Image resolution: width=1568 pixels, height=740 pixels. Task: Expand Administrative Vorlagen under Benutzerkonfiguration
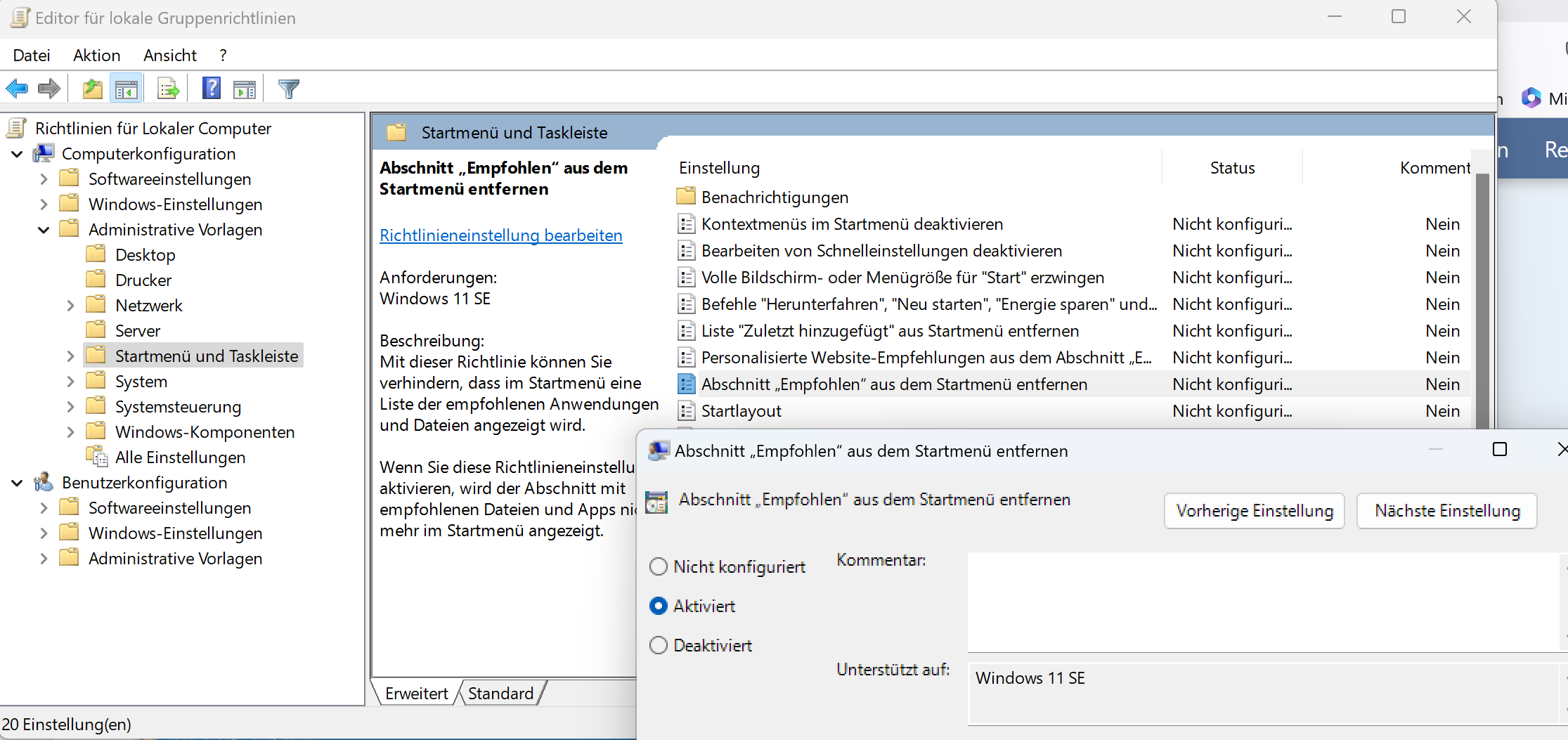[x=44, y=559]
